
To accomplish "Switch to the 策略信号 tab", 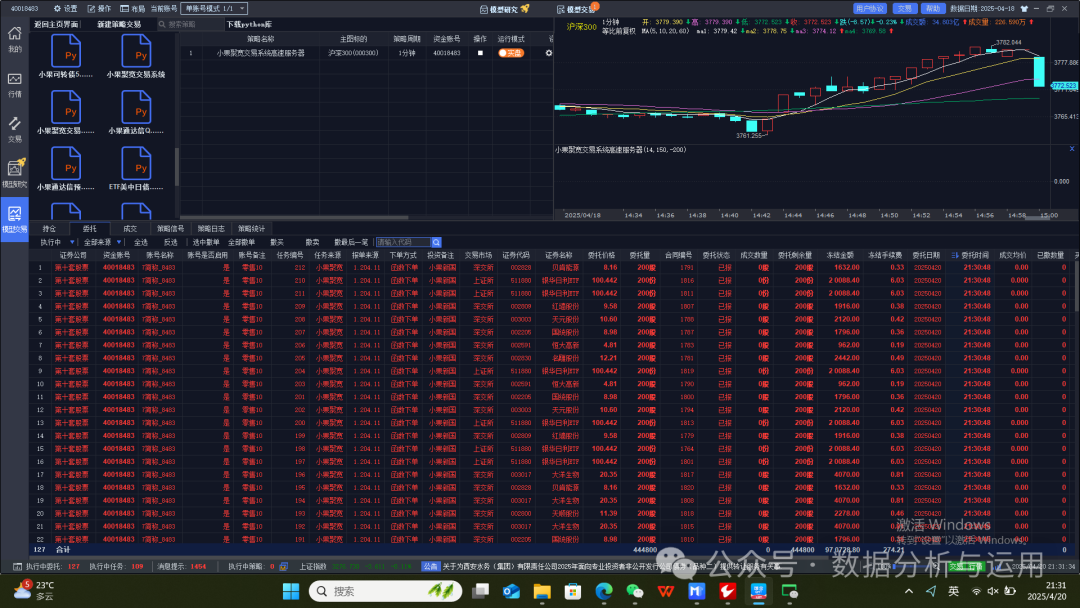I will pyautogui.click(x=170, y=229).
